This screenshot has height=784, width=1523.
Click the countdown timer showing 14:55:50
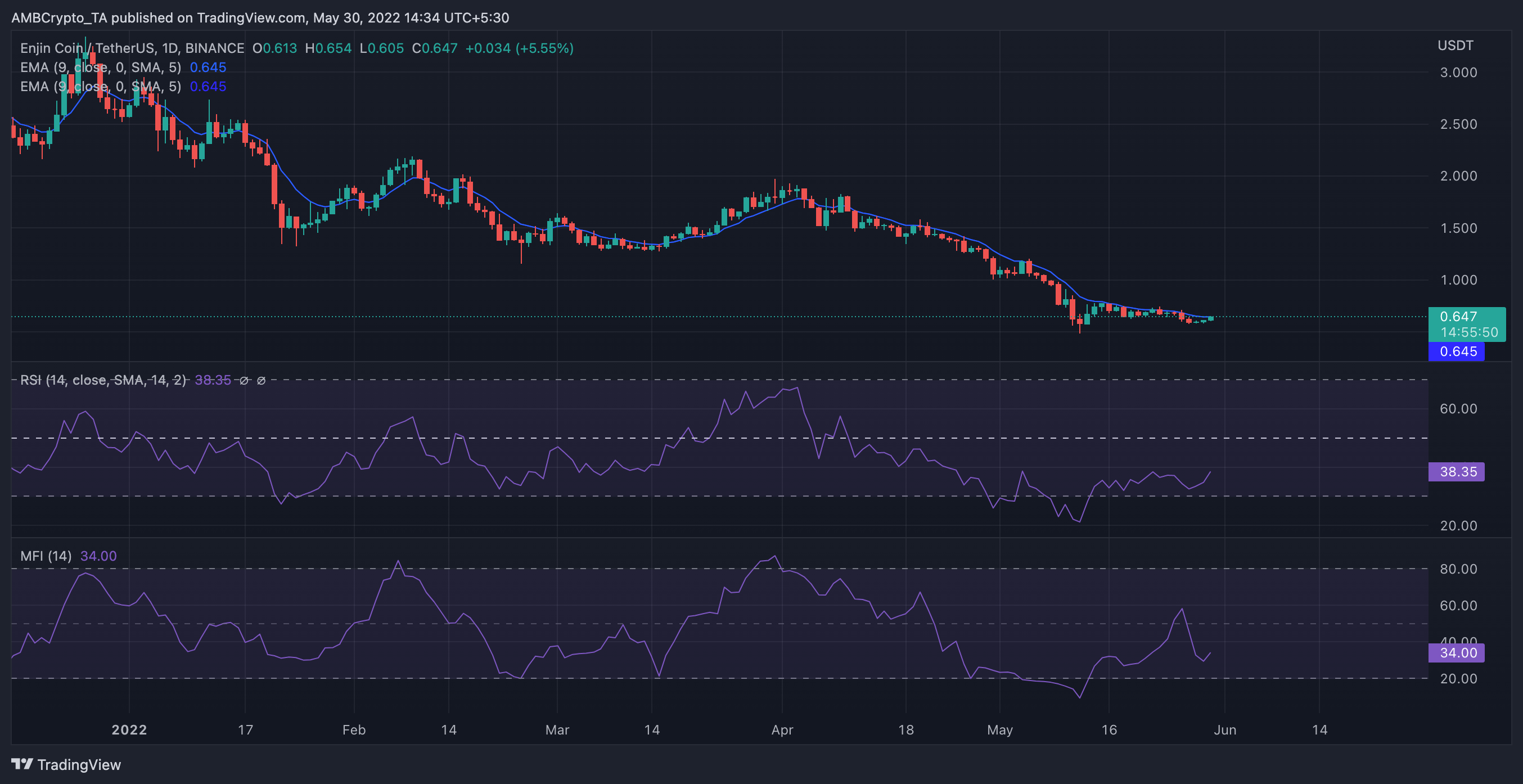click(x=1471, y=332)
